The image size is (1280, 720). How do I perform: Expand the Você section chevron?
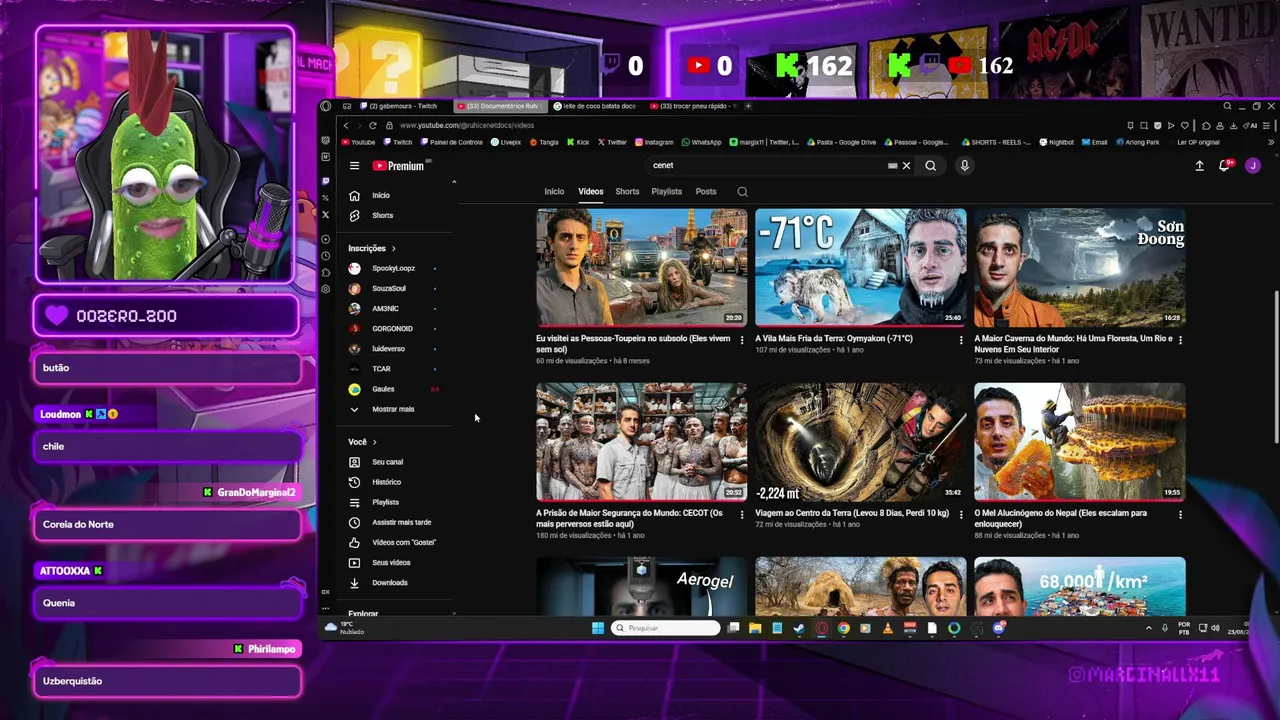374,442
